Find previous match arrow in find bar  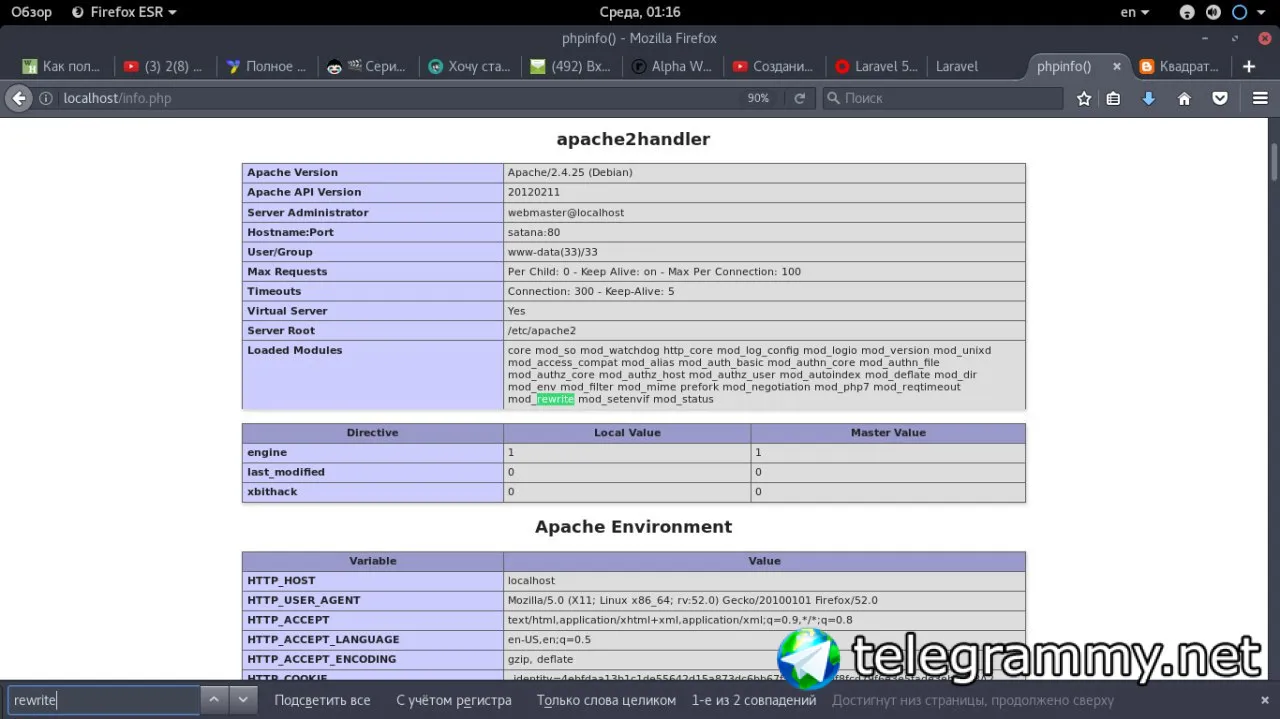[x=214, y=700]
